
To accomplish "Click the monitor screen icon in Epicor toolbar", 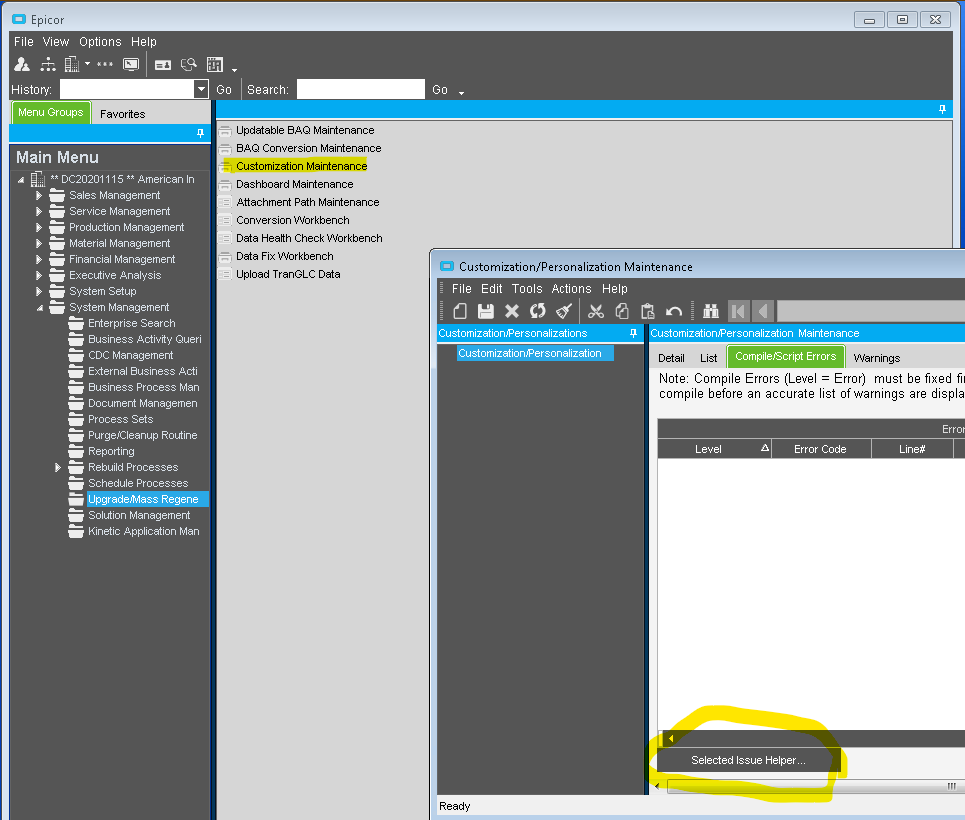I will (x=131, y=65).
